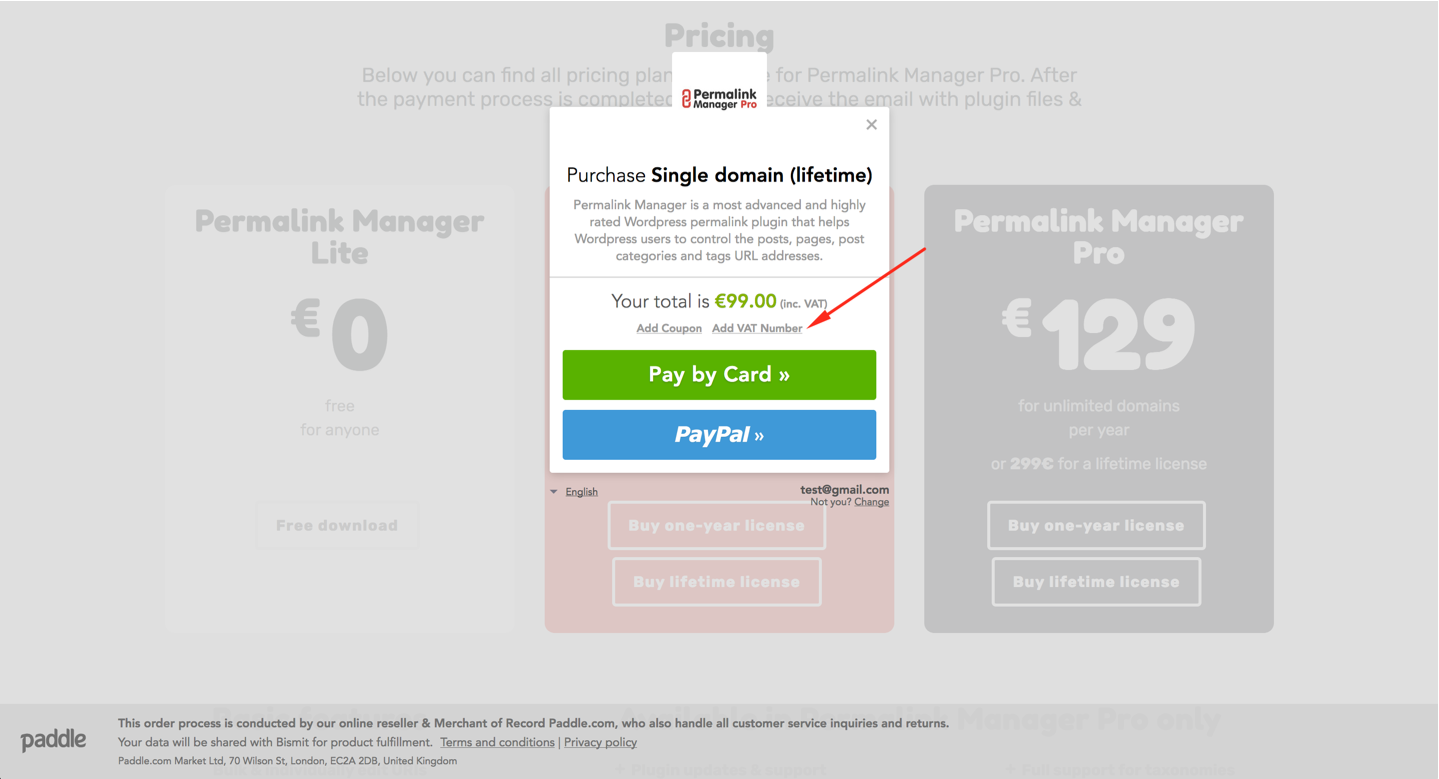Close the purchase dialog with X icon
The image size is (1439, 779).
[x=871, y=124]
